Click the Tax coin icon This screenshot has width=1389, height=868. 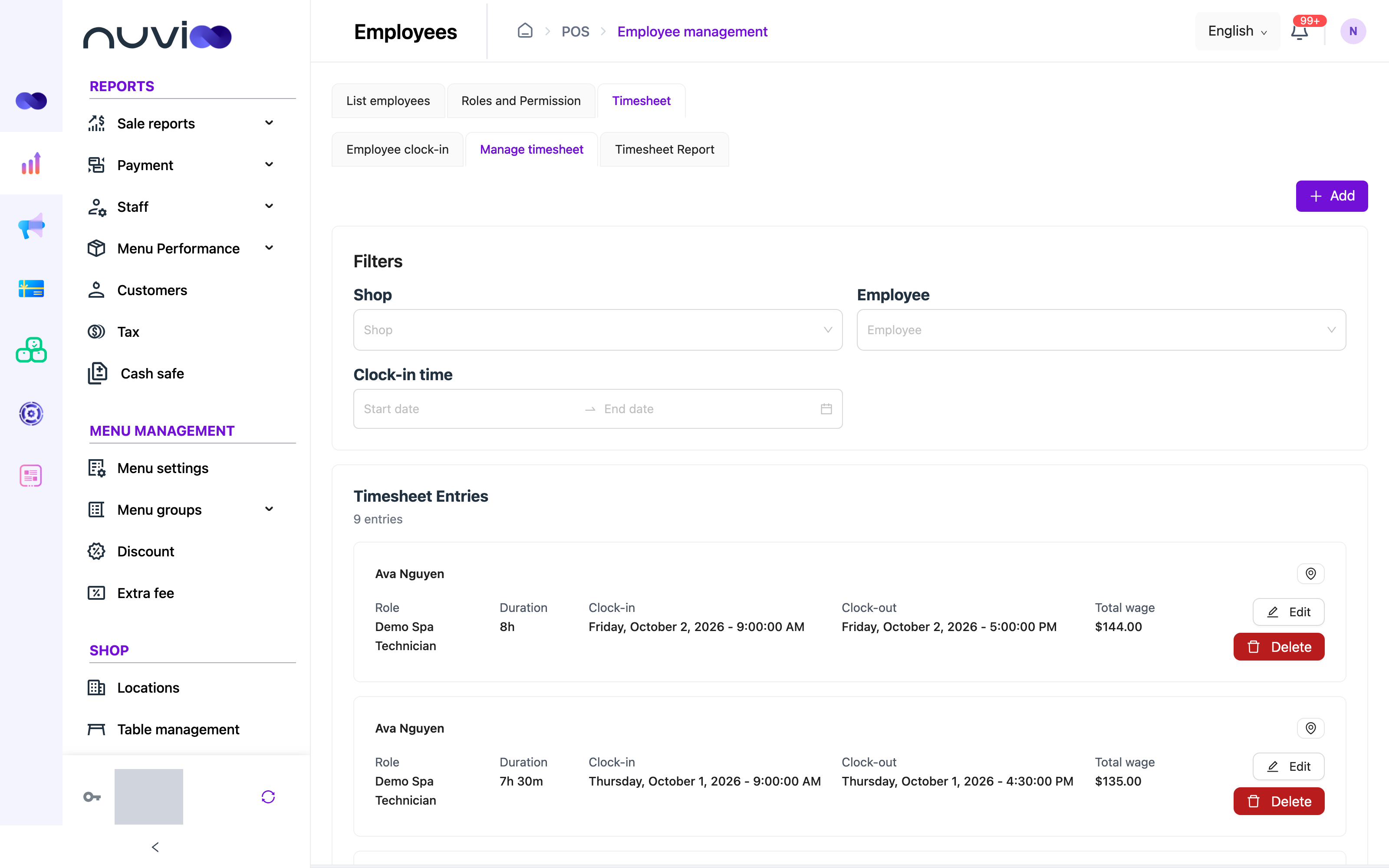(96, 331)
